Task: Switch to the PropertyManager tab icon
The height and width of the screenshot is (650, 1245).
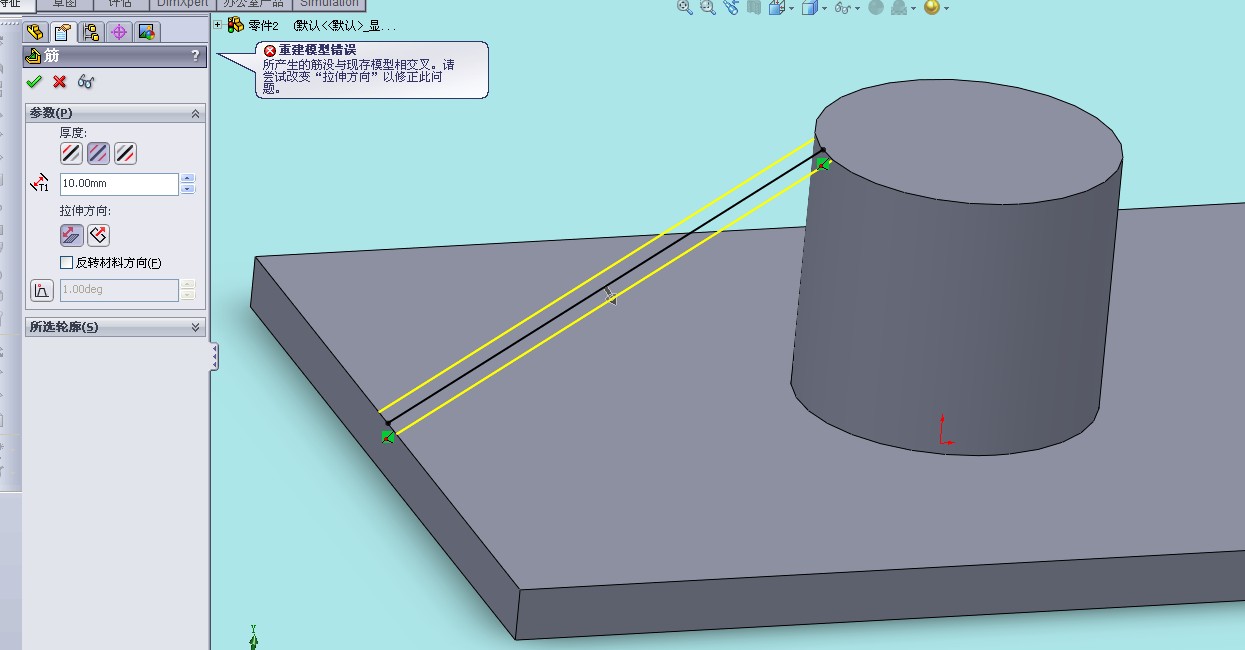Action: click(x=63, y=32)
